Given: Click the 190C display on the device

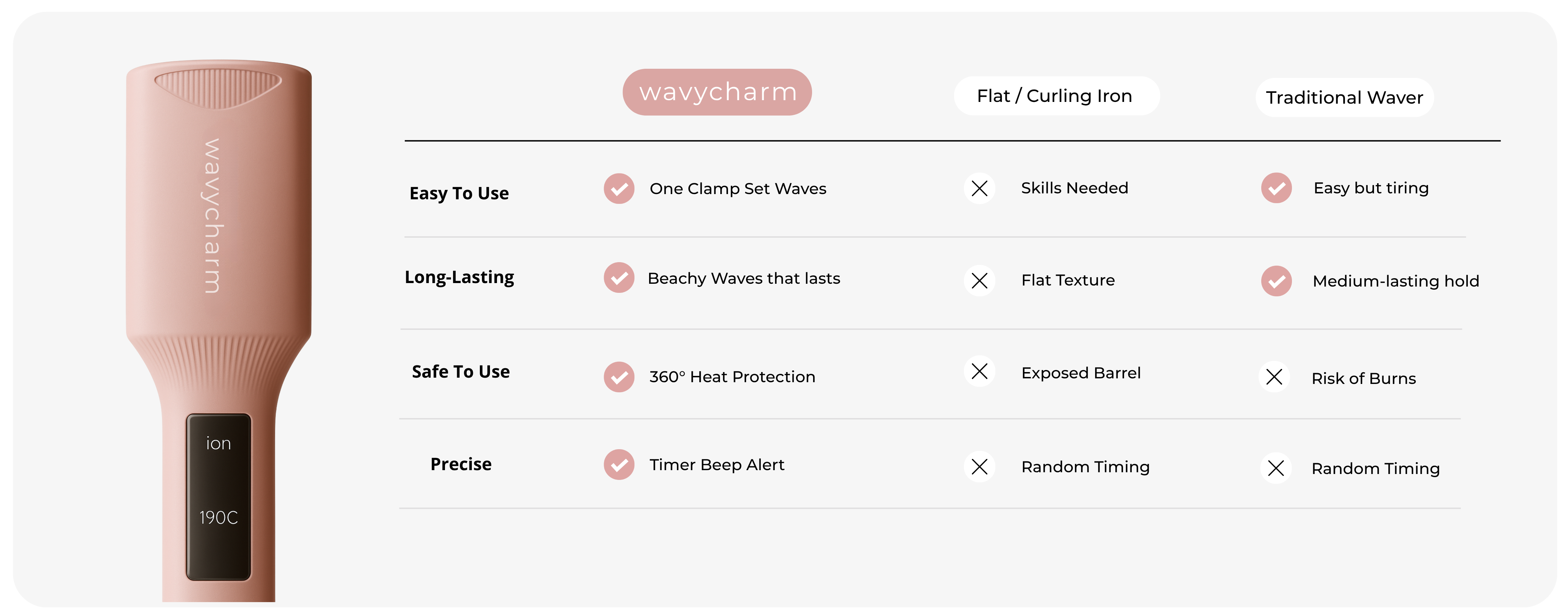Looking at the screenshot, I should point(218,518).
